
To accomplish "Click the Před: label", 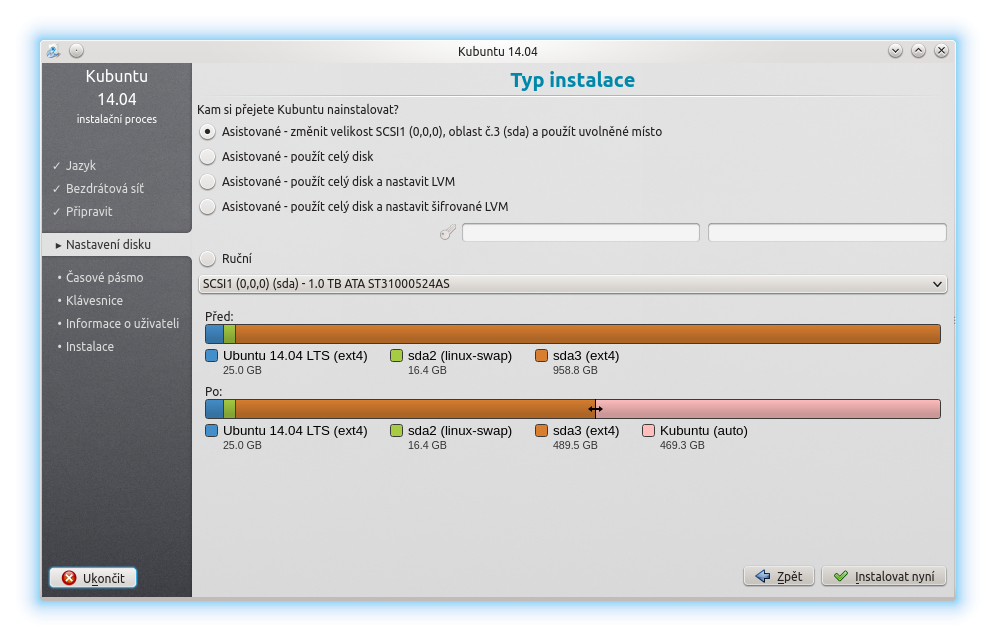I will pos(219,316).
